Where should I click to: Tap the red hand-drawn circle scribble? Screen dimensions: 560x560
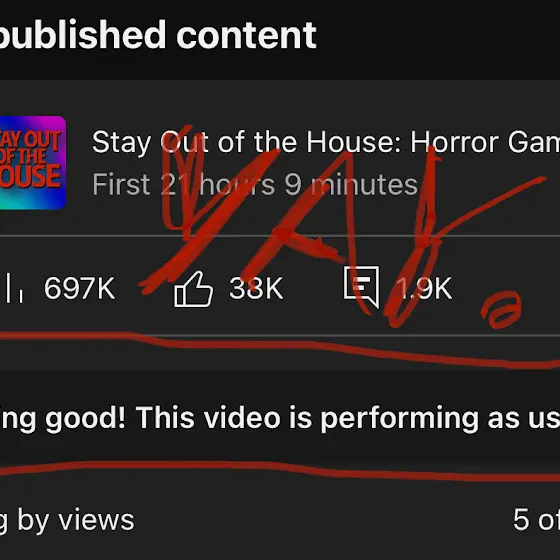[501, 309]
